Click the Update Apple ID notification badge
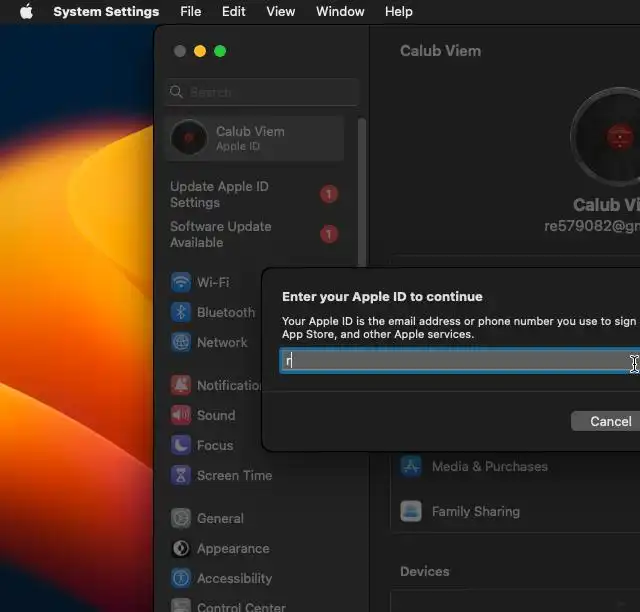Viewport: 640px width, 612px height. (x=329, y=194)
